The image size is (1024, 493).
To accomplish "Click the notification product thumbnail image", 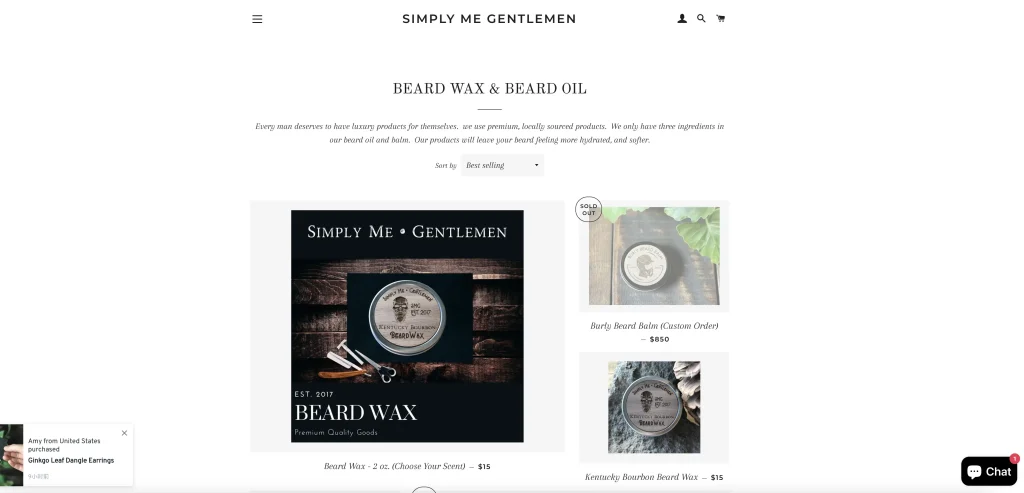I will (11, 455).
